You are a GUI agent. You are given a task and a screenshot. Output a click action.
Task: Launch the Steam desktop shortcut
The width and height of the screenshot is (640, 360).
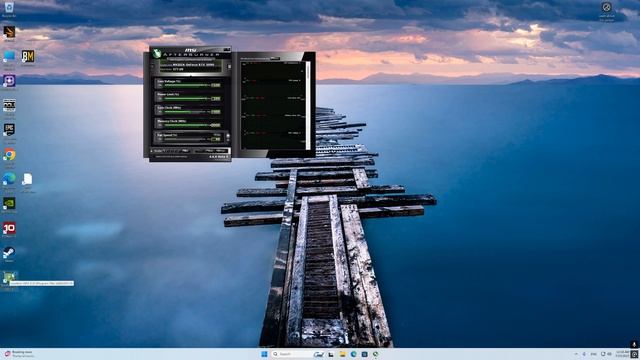[9, 253]
